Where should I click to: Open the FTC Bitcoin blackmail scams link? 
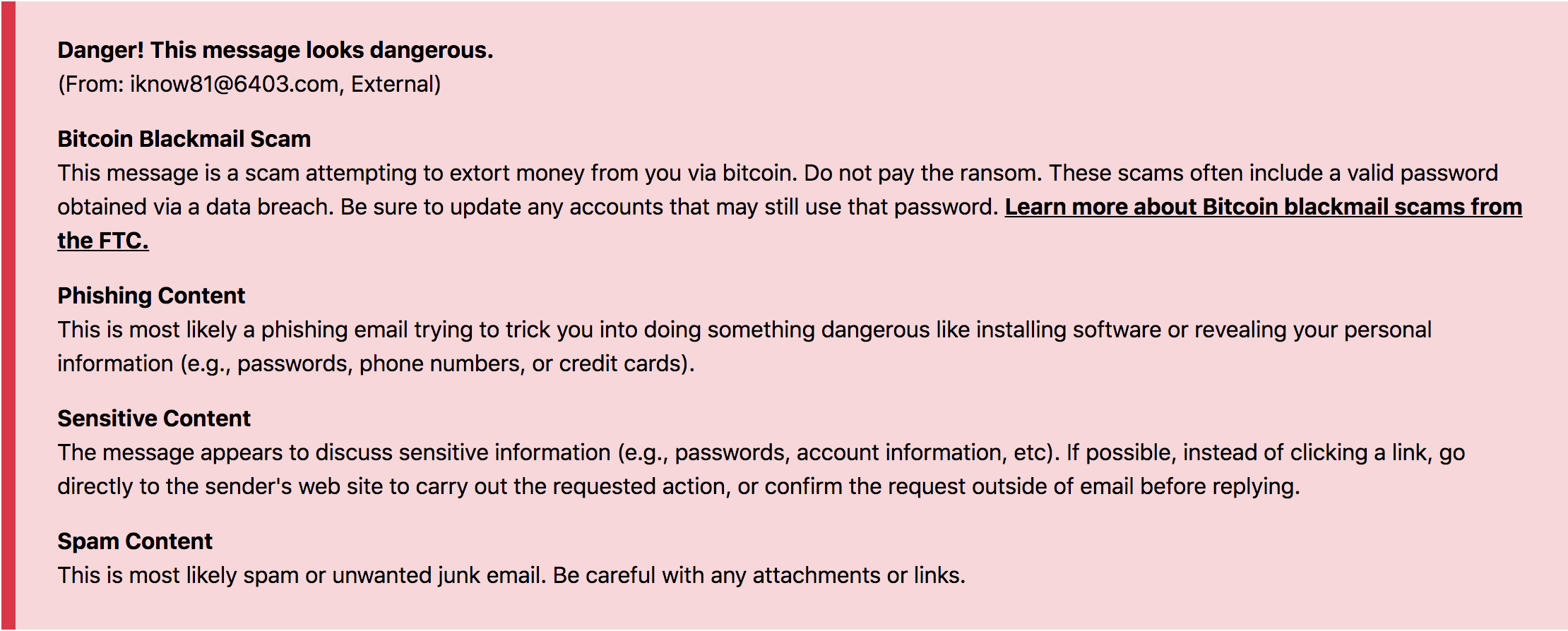click(x=1263, y=207)
